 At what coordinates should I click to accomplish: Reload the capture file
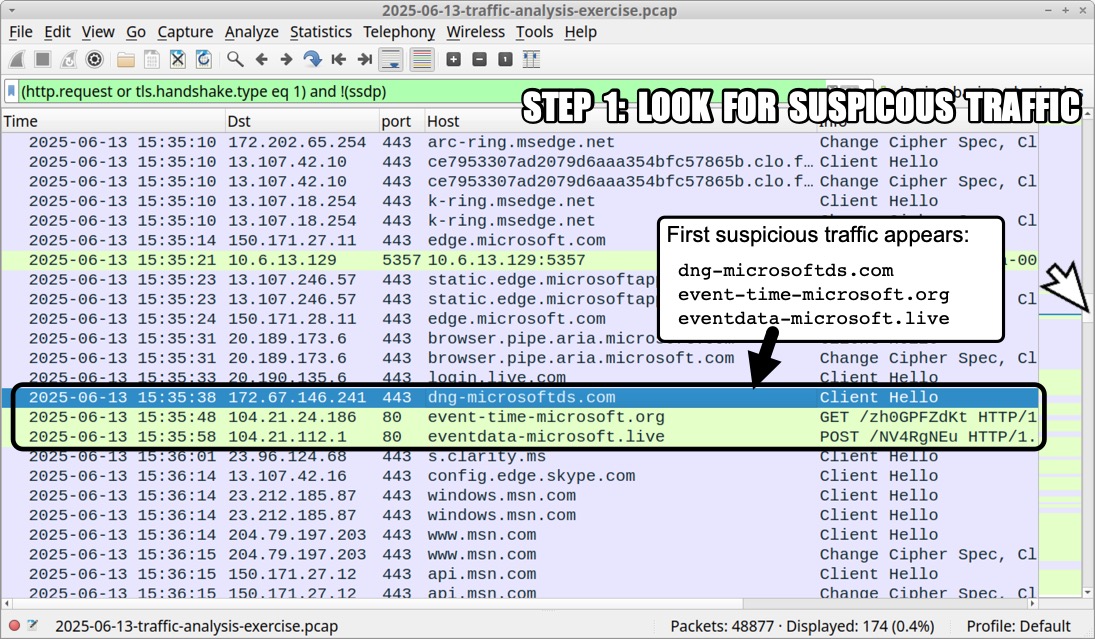[x=203, y=60]
